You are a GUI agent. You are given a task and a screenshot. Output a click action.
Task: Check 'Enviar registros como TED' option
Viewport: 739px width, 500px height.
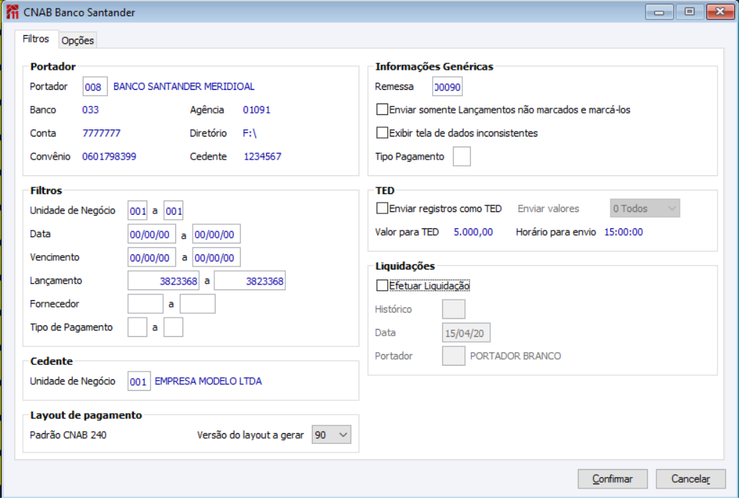(x=382, y=209)
